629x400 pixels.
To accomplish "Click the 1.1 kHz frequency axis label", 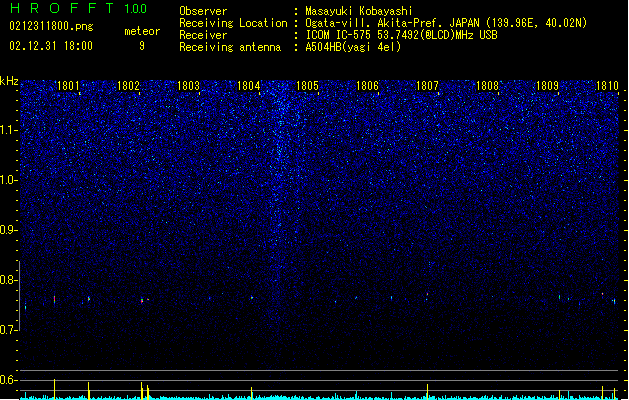I will 9,130.
